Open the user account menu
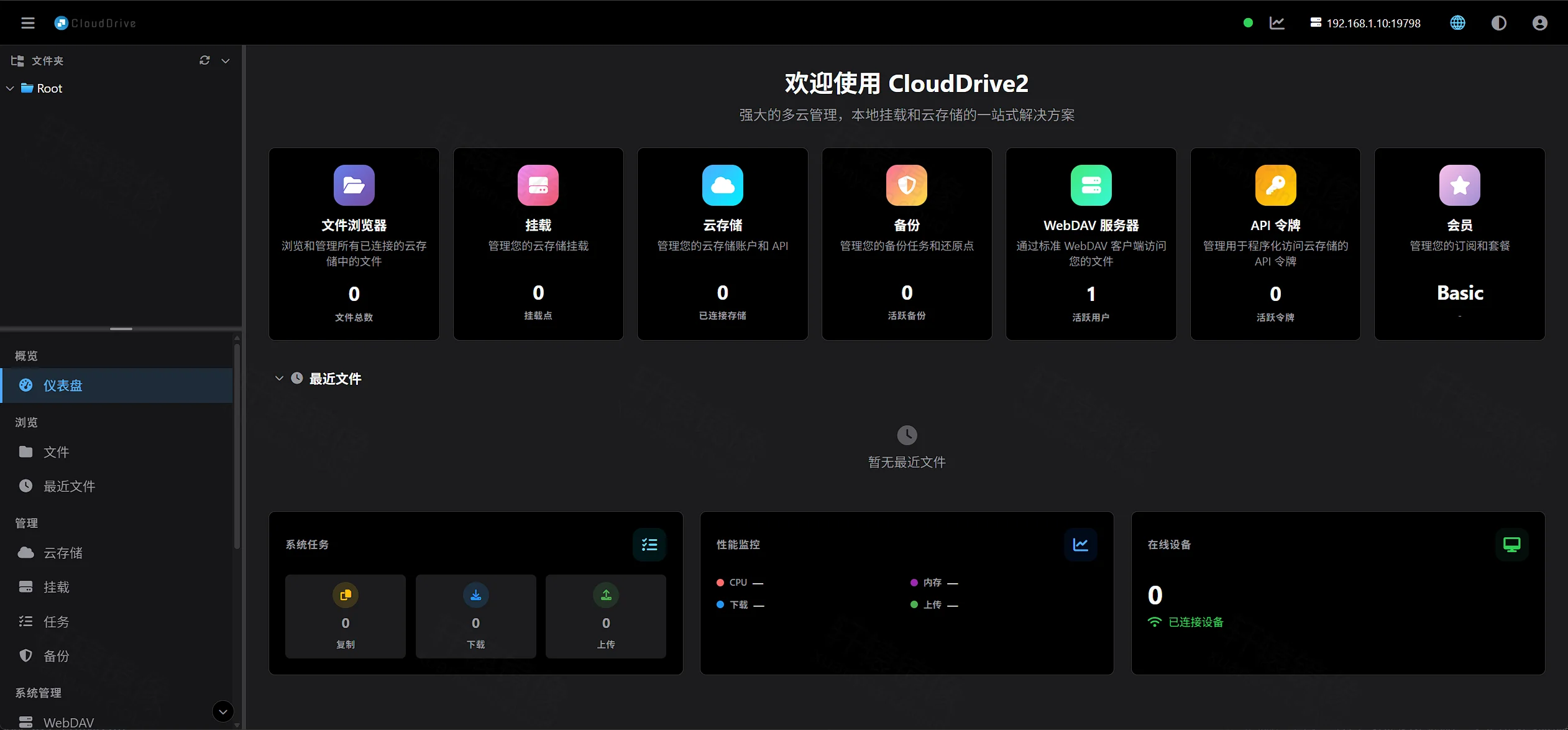This screenshot has height=730, width=1568. (1539, 23)
